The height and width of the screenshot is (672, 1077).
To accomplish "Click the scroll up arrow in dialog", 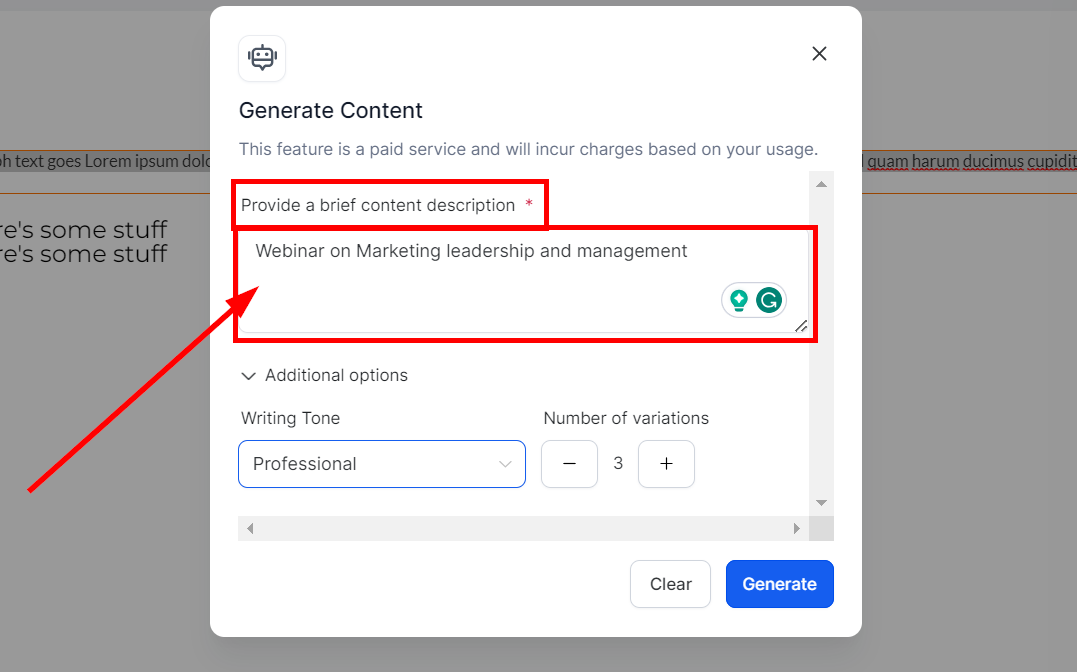I will coord(821,184).
